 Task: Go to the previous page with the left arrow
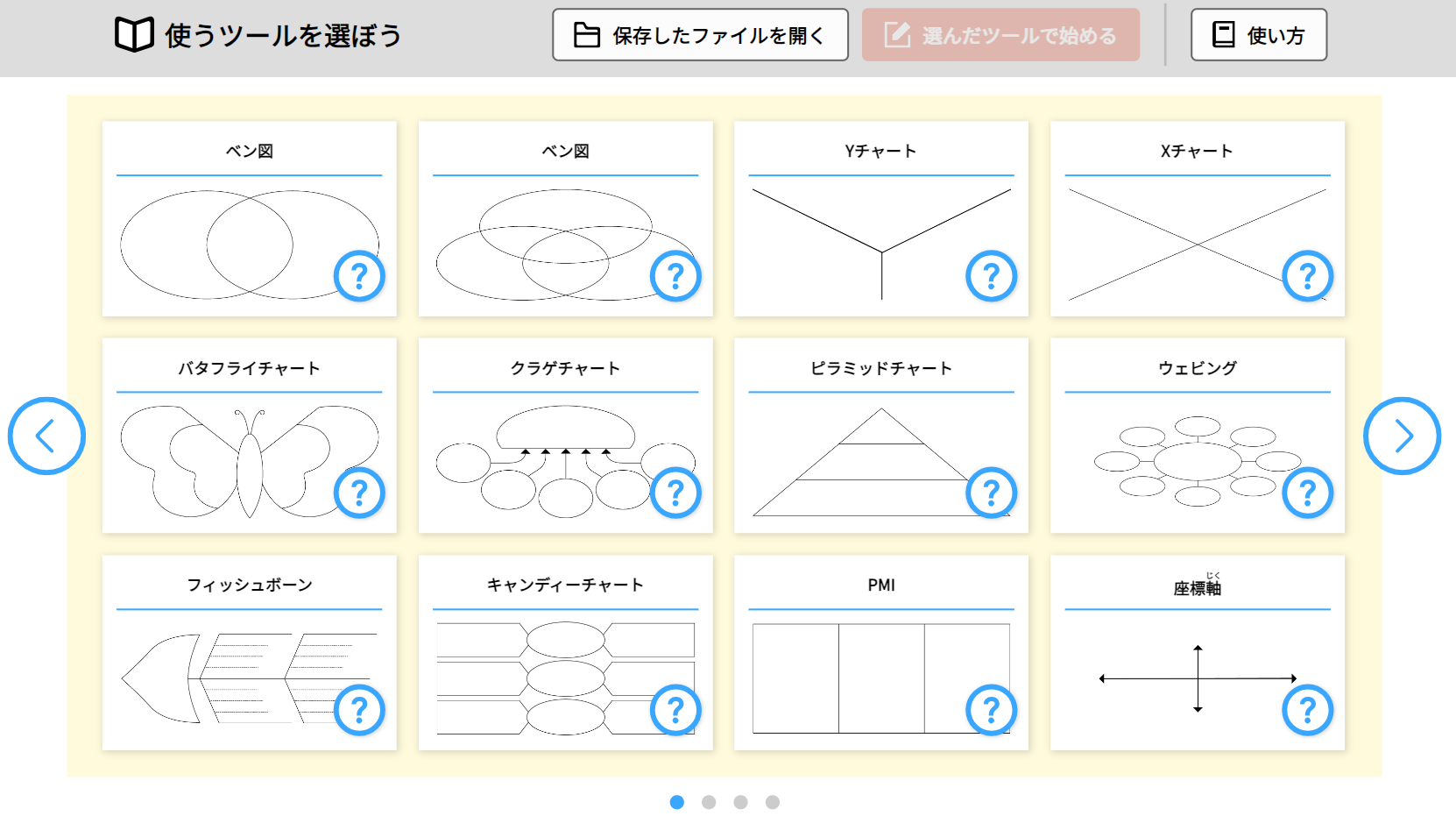[x=46, y=436]
